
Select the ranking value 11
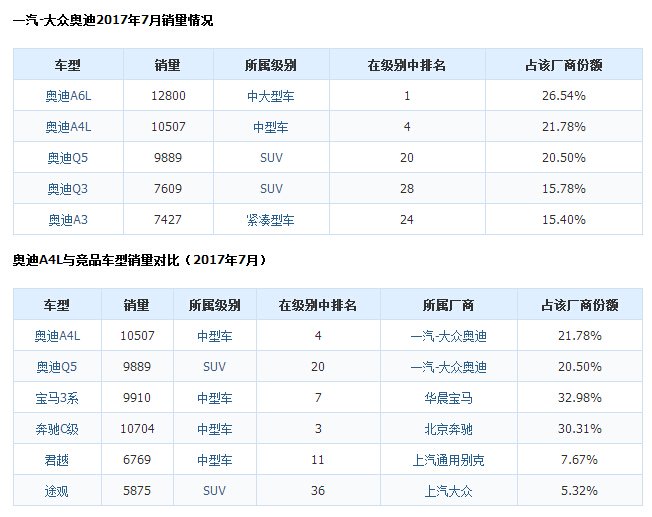pos(318,460)
